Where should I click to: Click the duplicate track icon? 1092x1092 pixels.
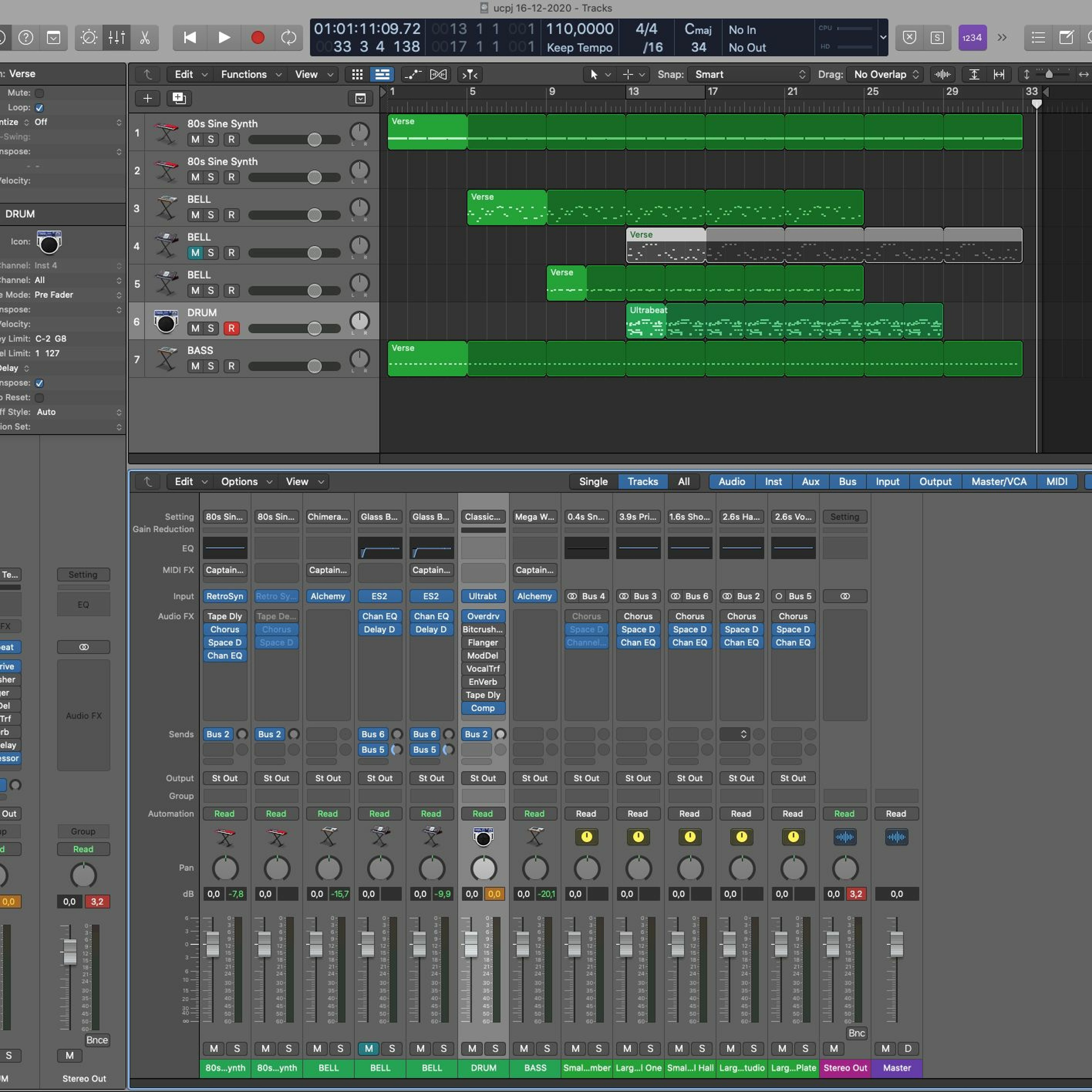coord(179,98)
